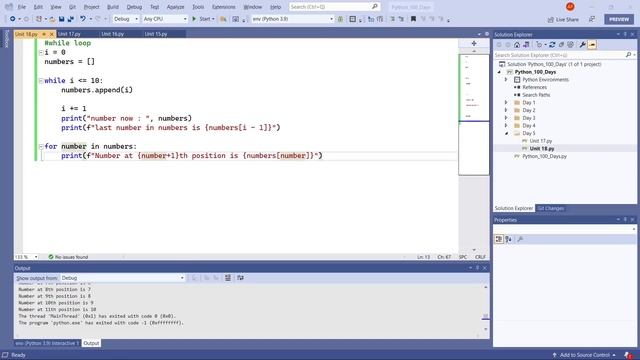This screenshot has height=360, width=640.
Task: Click the Add Environment icon beside env dropdown
Action: pos(340,19)
